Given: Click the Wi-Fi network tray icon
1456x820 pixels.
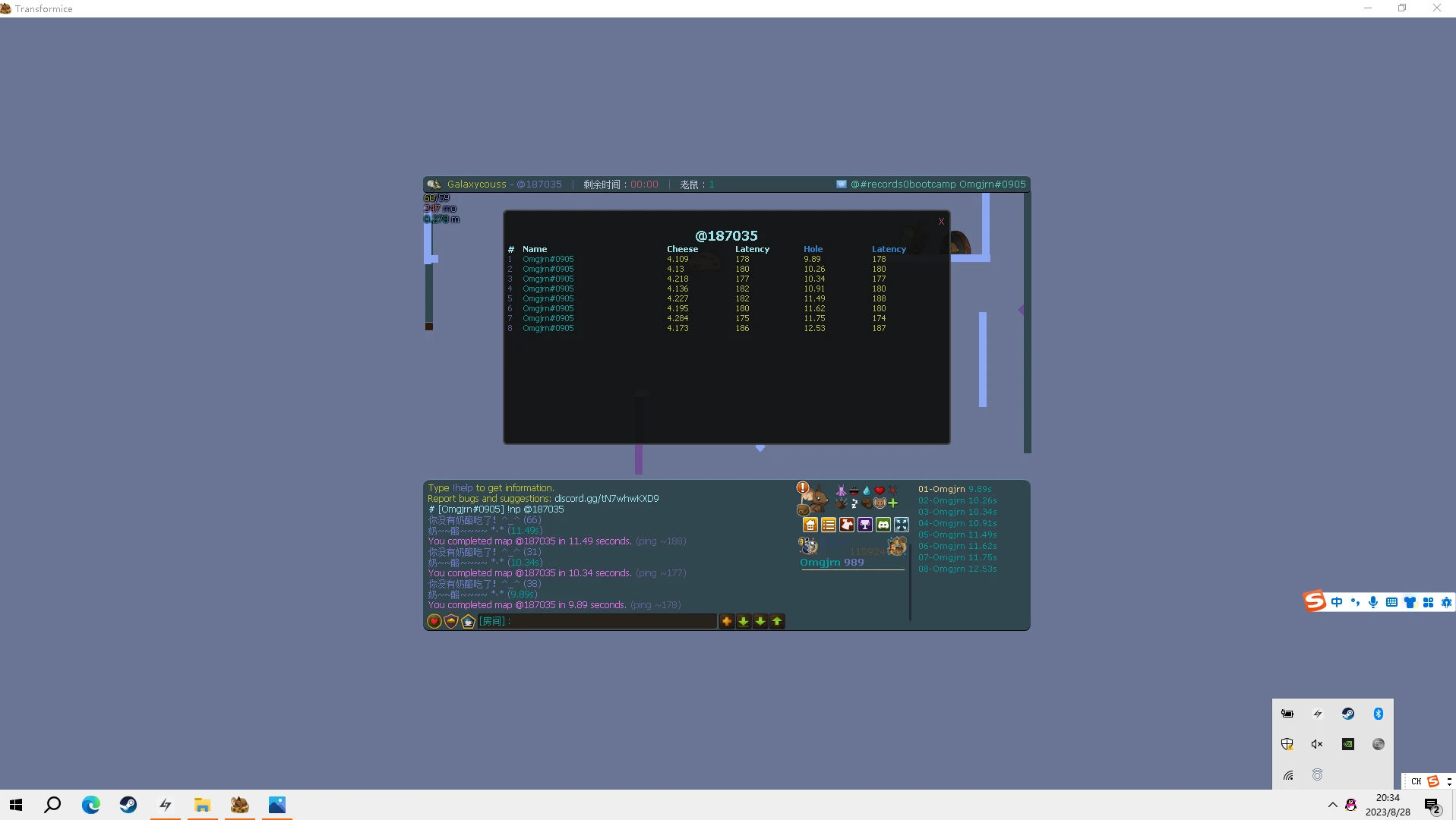Looking at the screenshot, I should [1287, 775].
